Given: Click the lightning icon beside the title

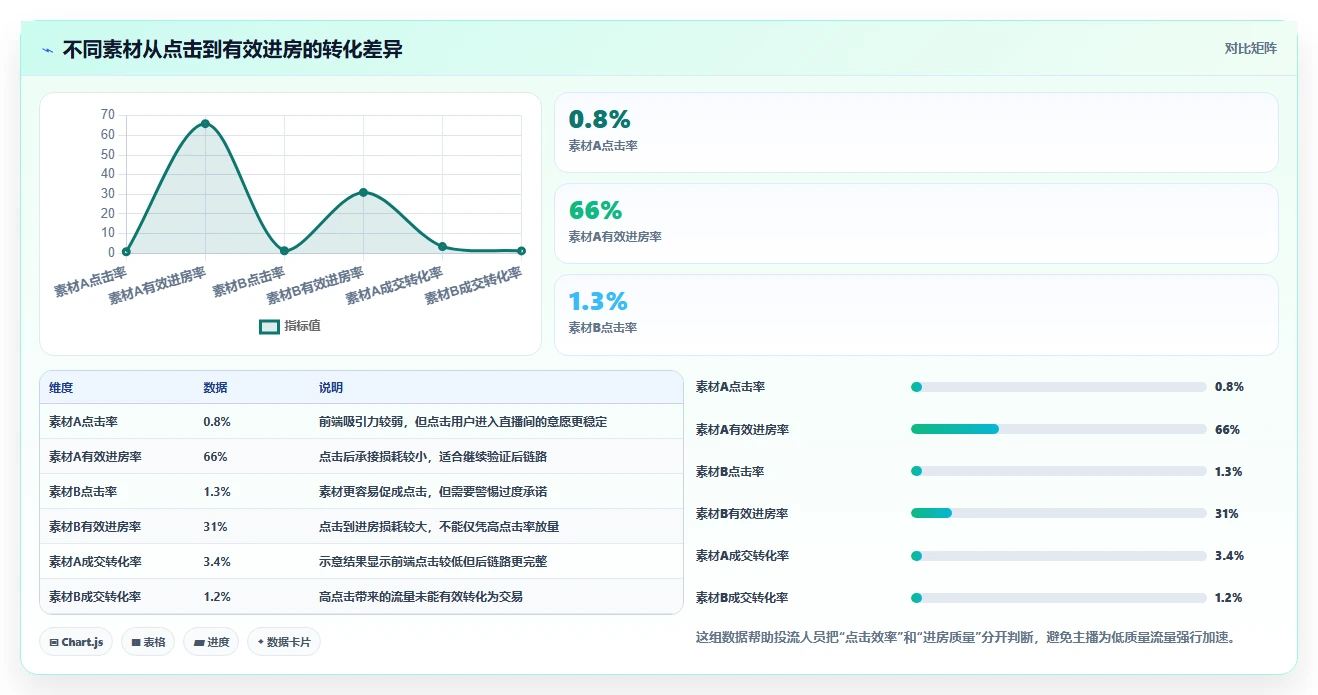Looking at the screenshot, I should click(48, 50).
